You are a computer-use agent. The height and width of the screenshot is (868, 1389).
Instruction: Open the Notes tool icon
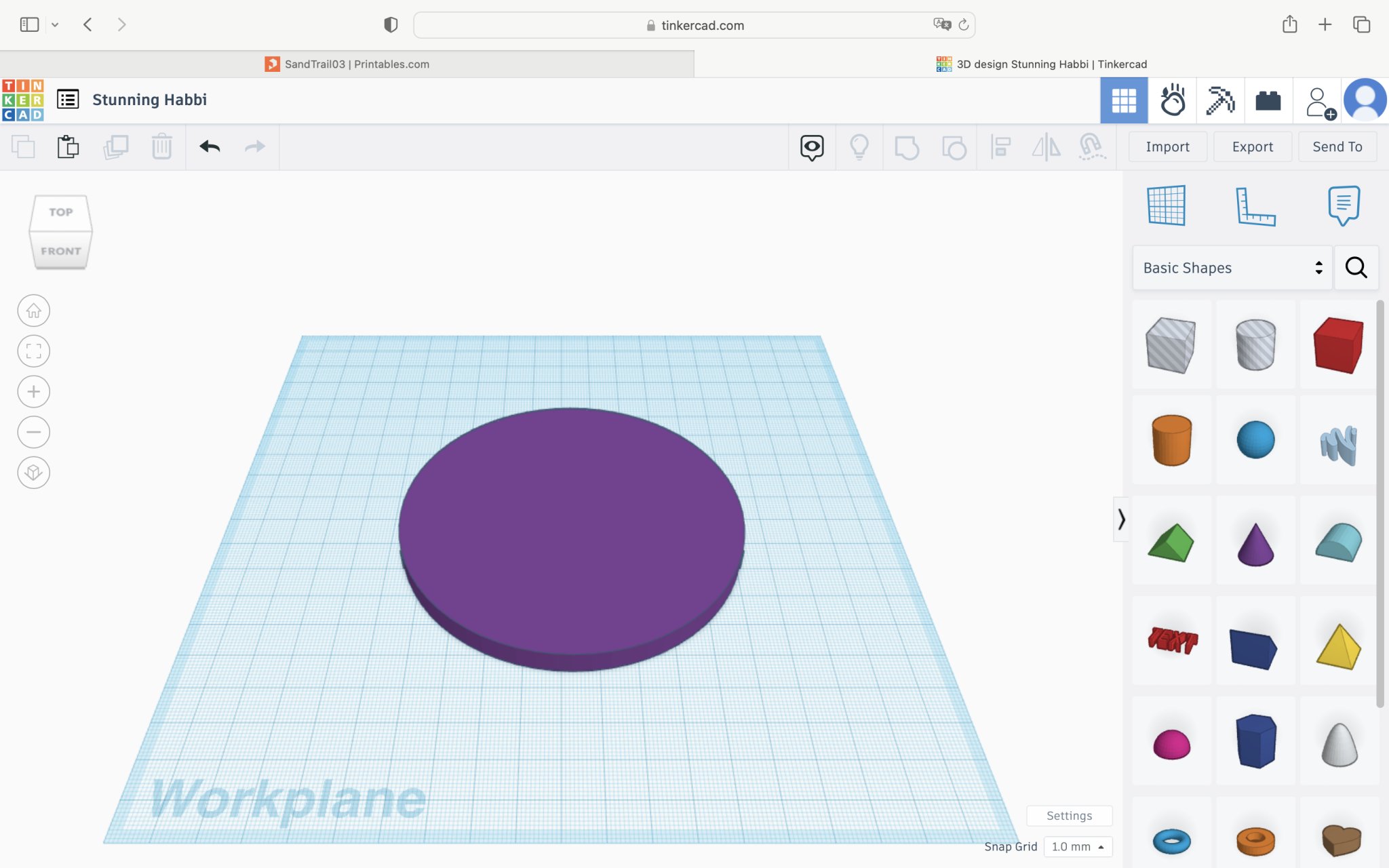coord(1343,205)
